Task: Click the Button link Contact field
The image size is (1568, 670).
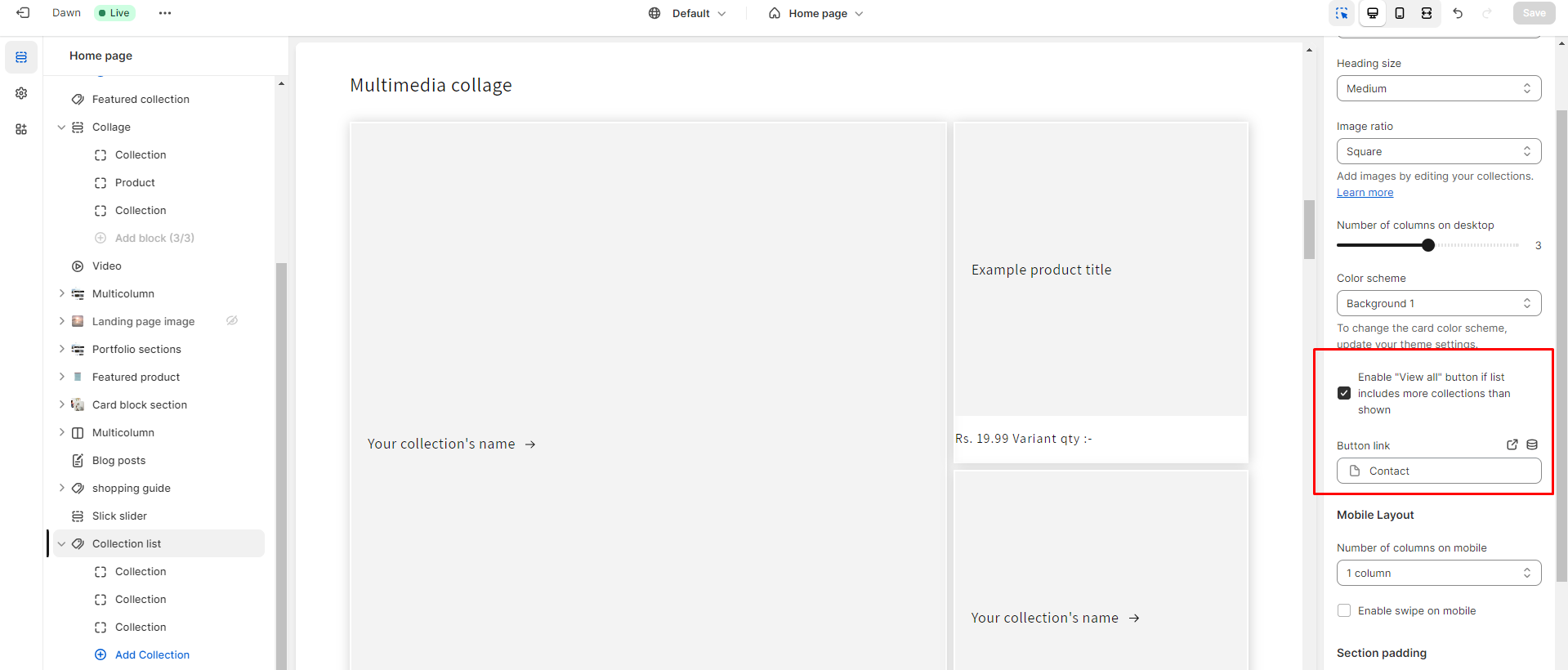Action: (x=1438, y=471)
